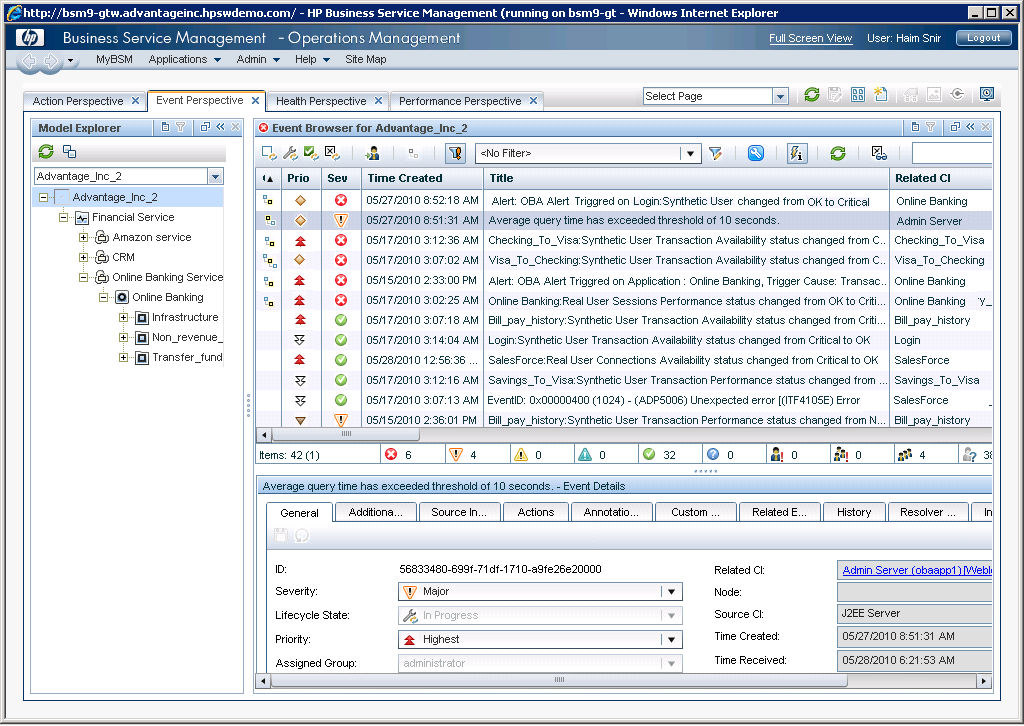The height and width of the screenshot is (726, 1024).
Task: Click the monitor clock icon in page toolbar
Action: [x=987, y=95]
